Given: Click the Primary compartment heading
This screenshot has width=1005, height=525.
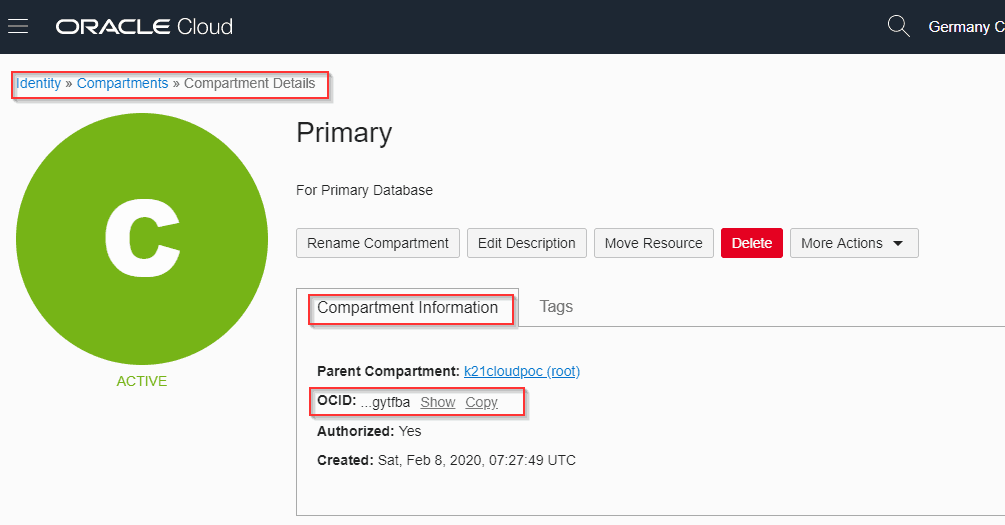Looking at the screenshot, I should (x=344, y=133).
